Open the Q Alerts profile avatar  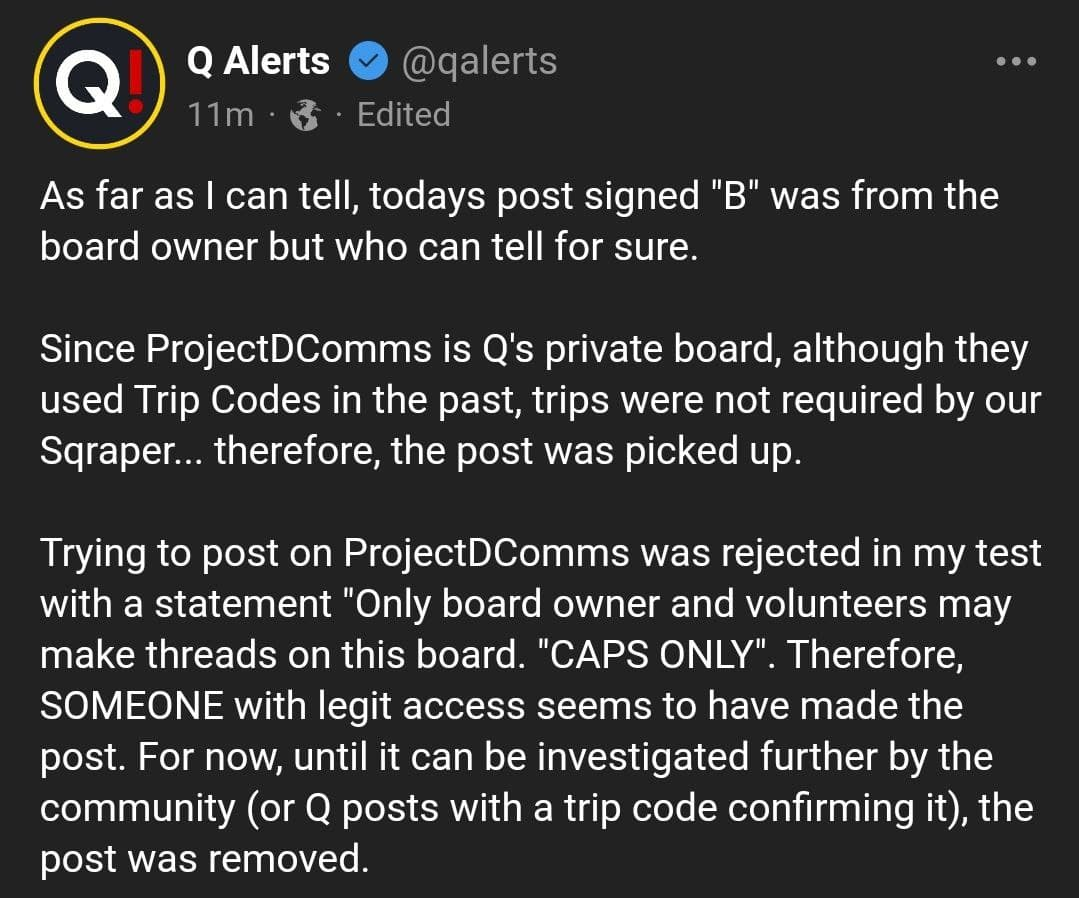100,83
